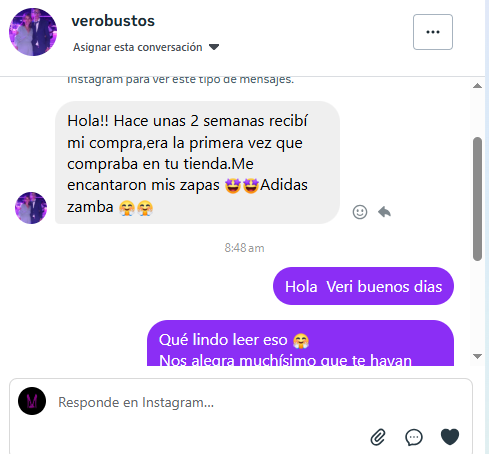The height and width of the screenshot is (454, 489).
Task: Attach a file with the paperclip icon
Action: click(x=378, y=437)
